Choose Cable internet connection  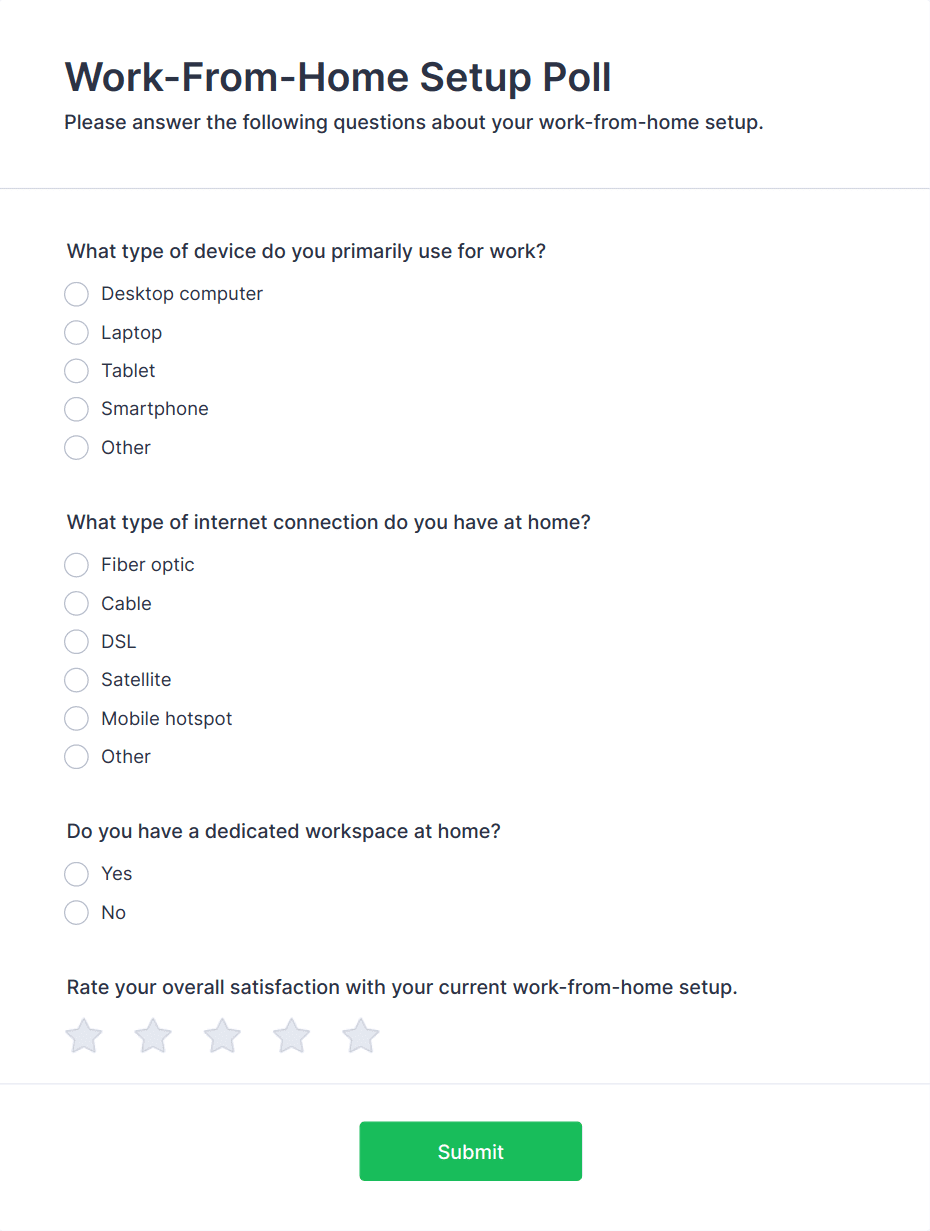(x=77, y=603)
